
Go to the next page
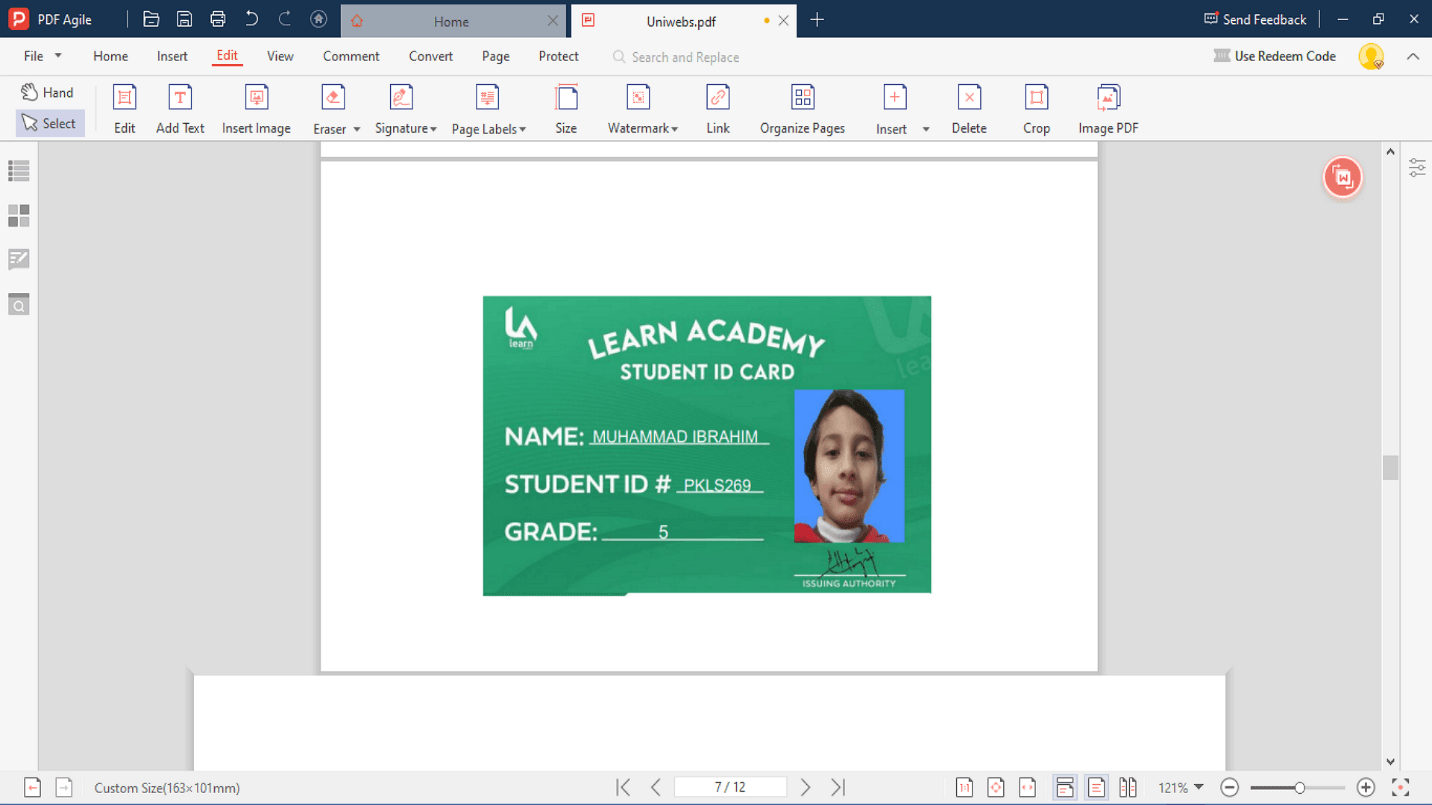pos(806,788)
